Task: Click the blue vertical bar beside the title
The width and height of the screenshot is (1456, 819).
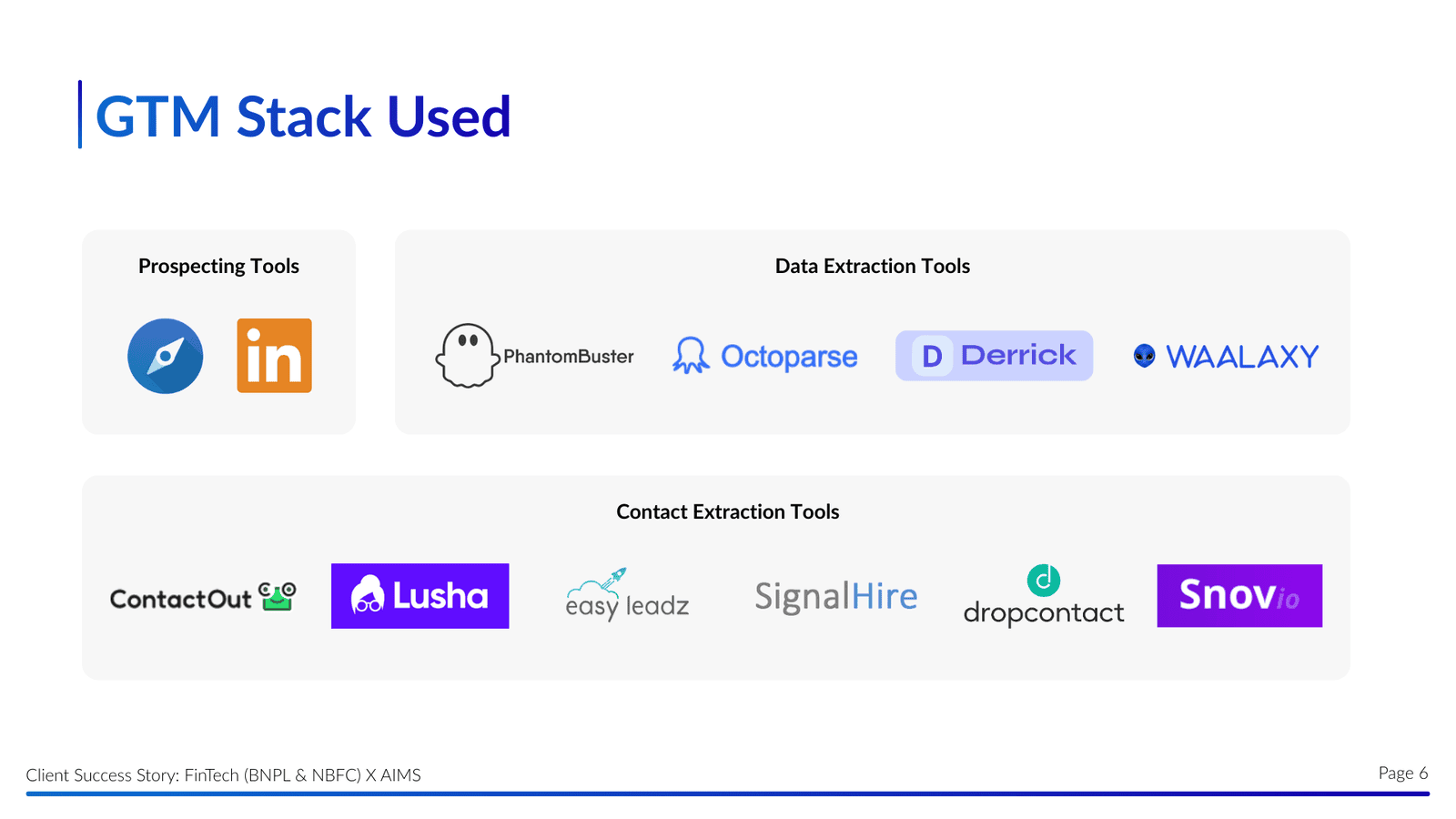Action: coord(80,115)
